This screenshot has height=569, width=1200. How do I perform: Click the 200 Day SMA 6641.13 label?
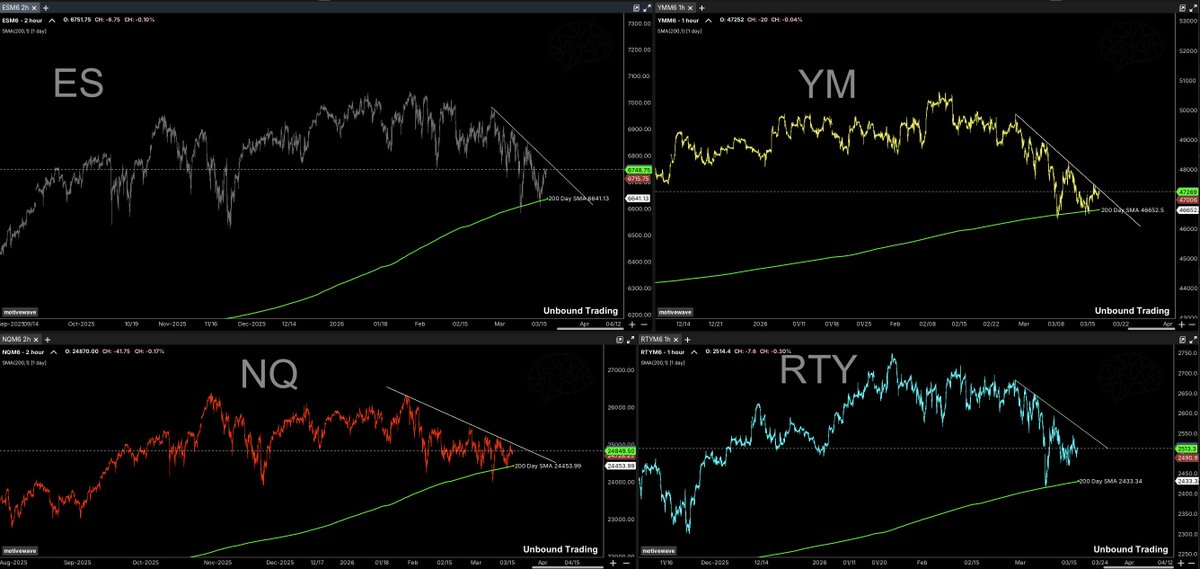click(579, 198)
